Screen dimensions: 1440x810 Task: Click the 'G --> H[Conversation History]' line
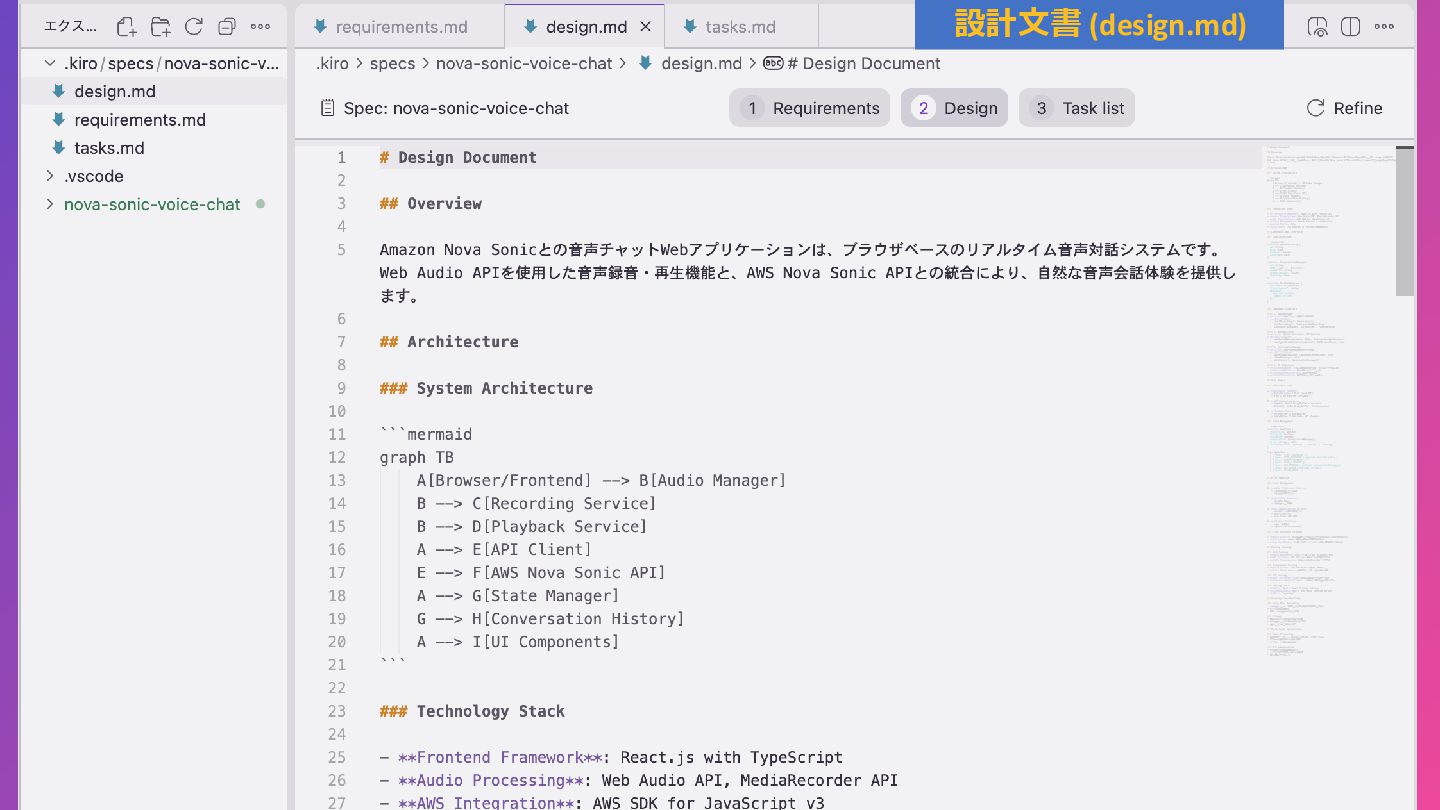coord(550,618)
